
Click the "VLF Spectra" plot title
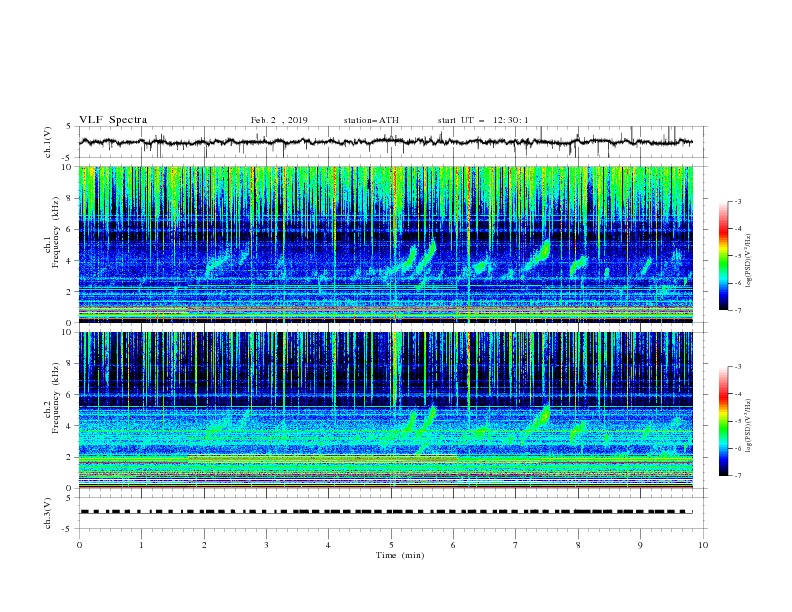click(113, 120)
